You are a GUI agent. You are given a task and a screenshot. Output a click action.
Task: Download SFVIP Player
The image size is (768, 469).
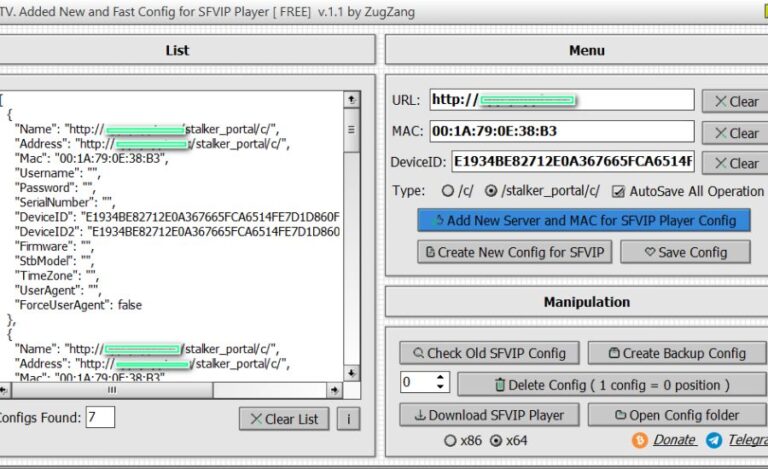point(489,415)
